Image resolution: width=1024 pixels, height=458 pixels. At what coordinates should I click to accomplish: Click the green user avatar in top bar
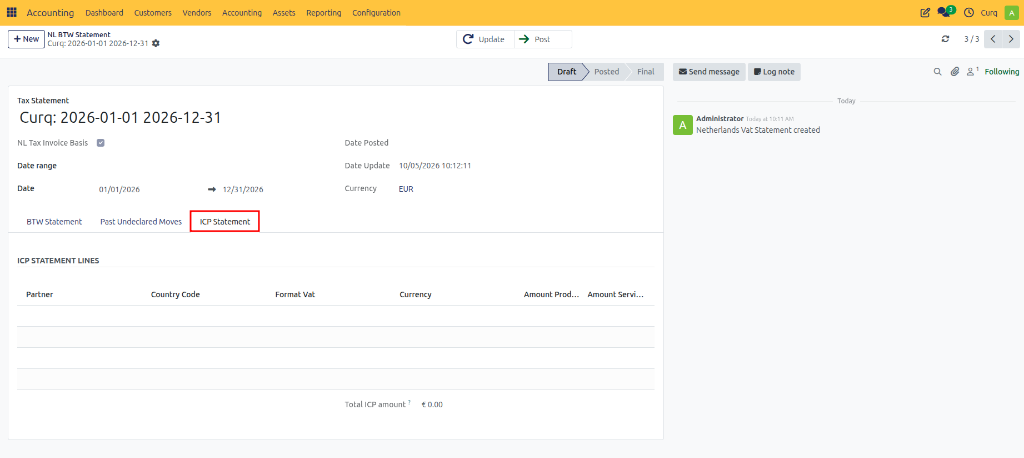click(x=1010, y=12)
